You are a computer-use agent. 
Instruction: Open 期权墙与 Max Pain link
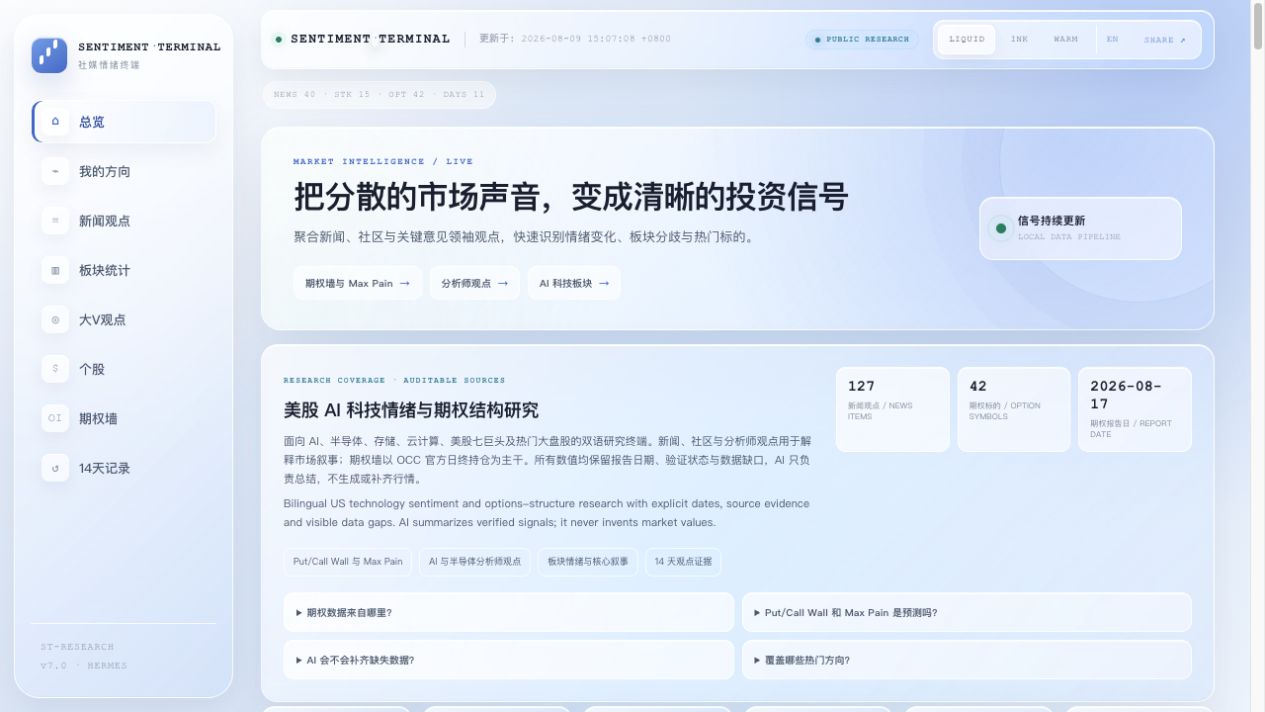[x=357, y=283]
